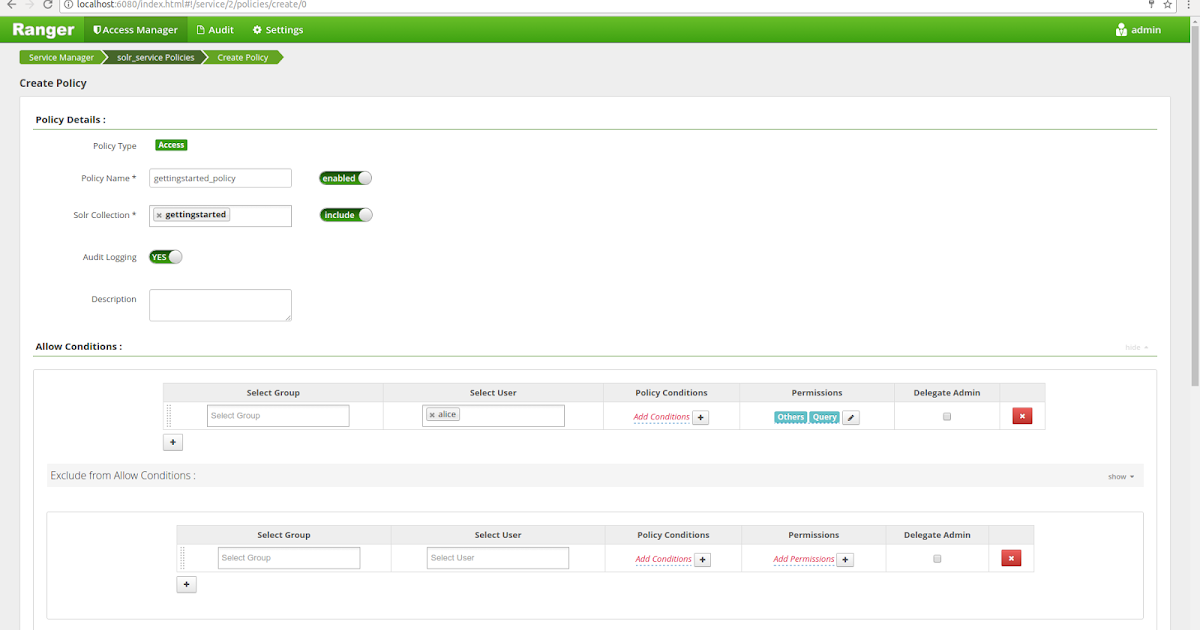Click the Ranger logo
This screenshot has height=630, width=1200.
42,29
